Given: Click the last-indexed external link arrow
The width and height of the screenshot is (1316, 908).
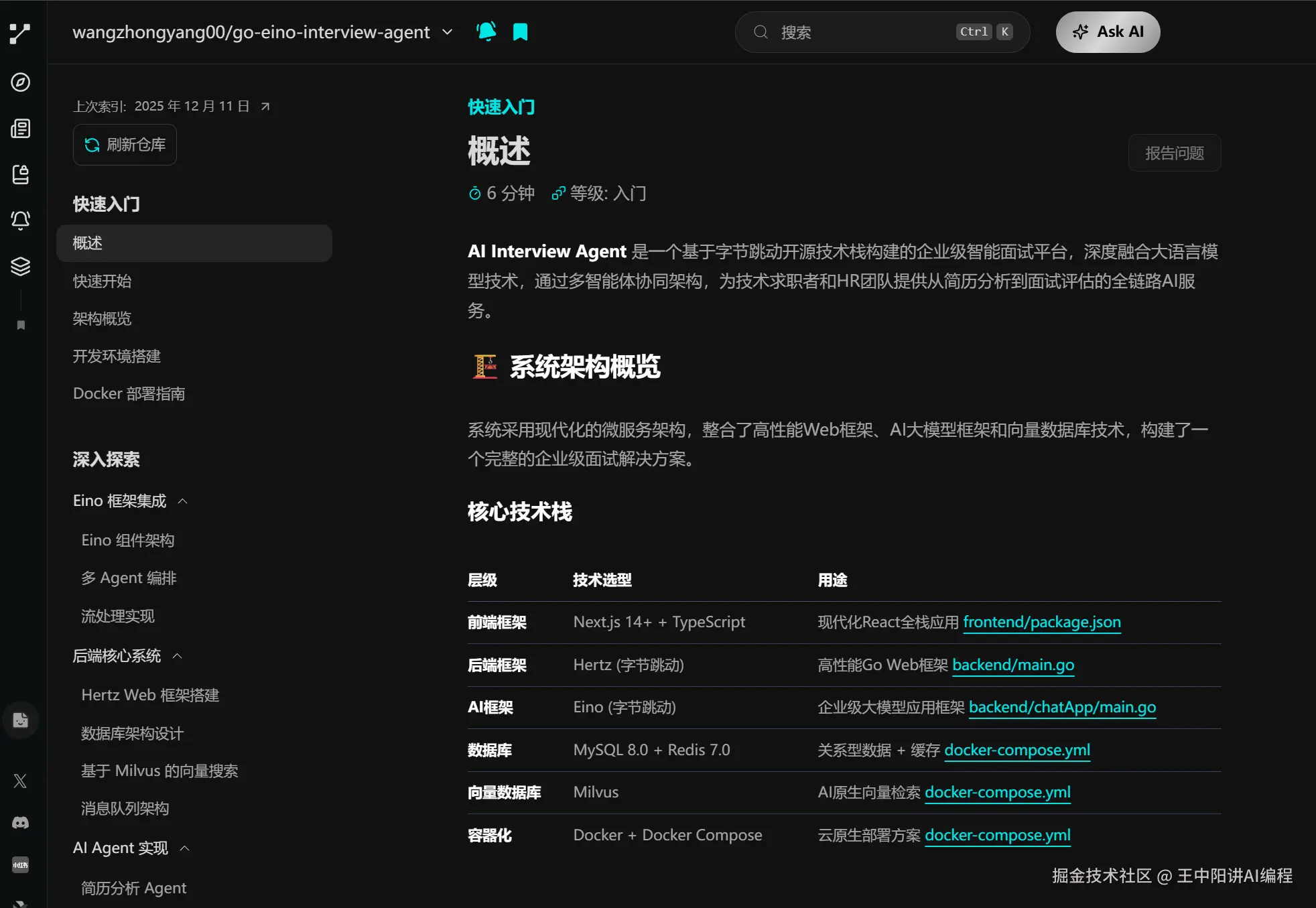Looking at the screenshot, I should [x=265, y=107].
